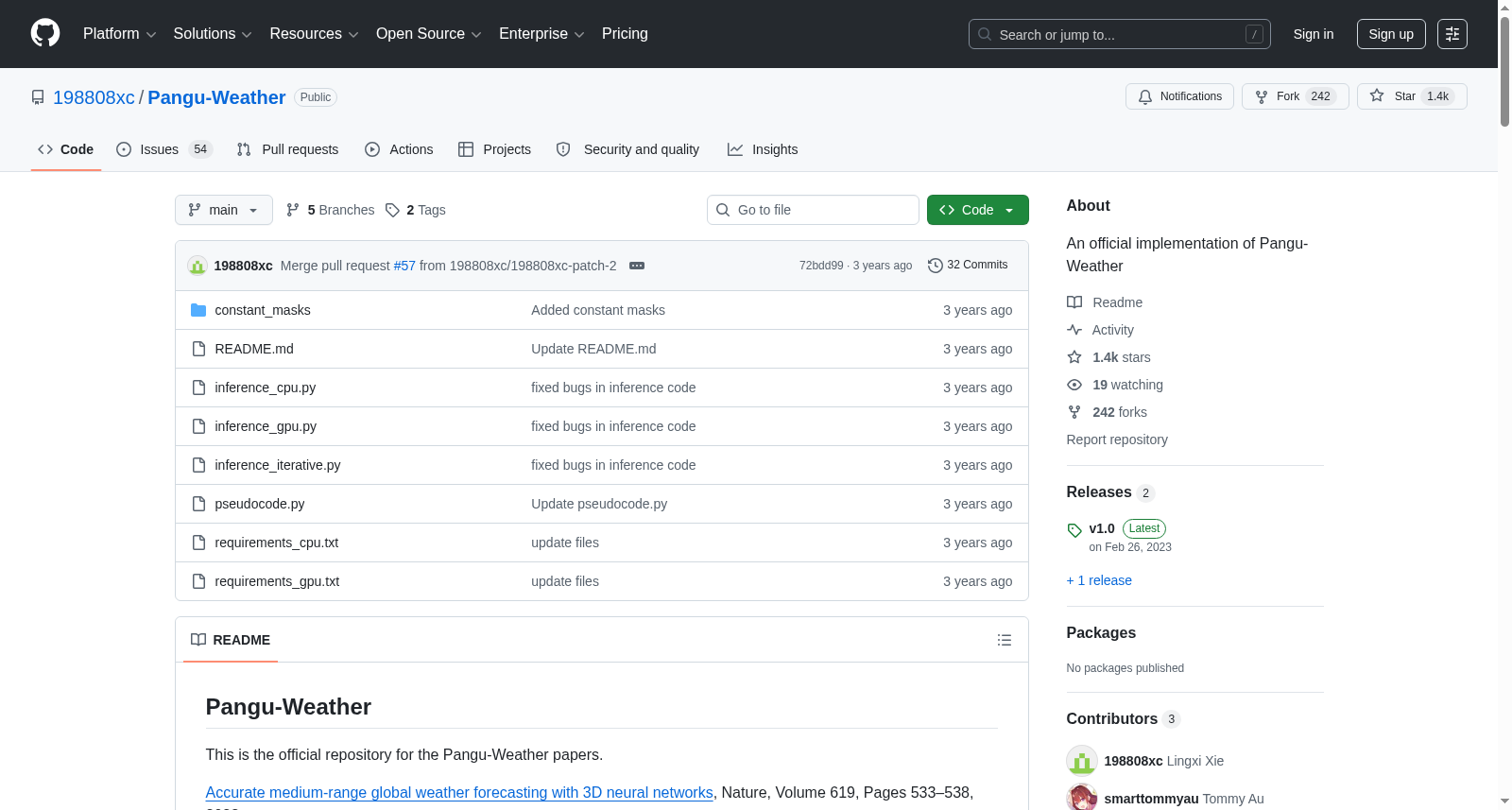Click the Go to file search box
Viewport: 1512px width, 810px height.
point(813,210)
